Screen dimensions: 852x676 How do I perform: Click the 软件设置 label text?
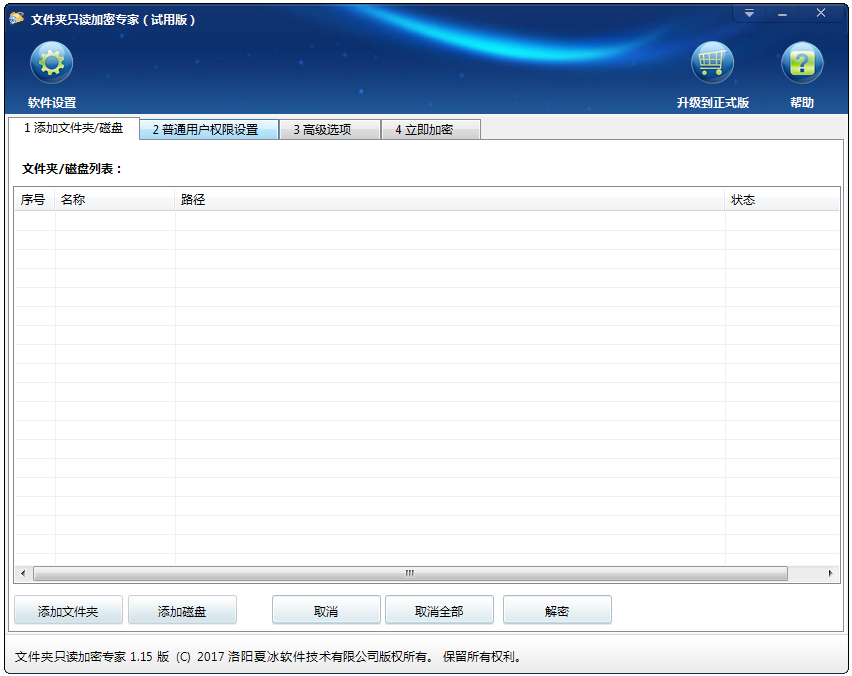(52, 103)
